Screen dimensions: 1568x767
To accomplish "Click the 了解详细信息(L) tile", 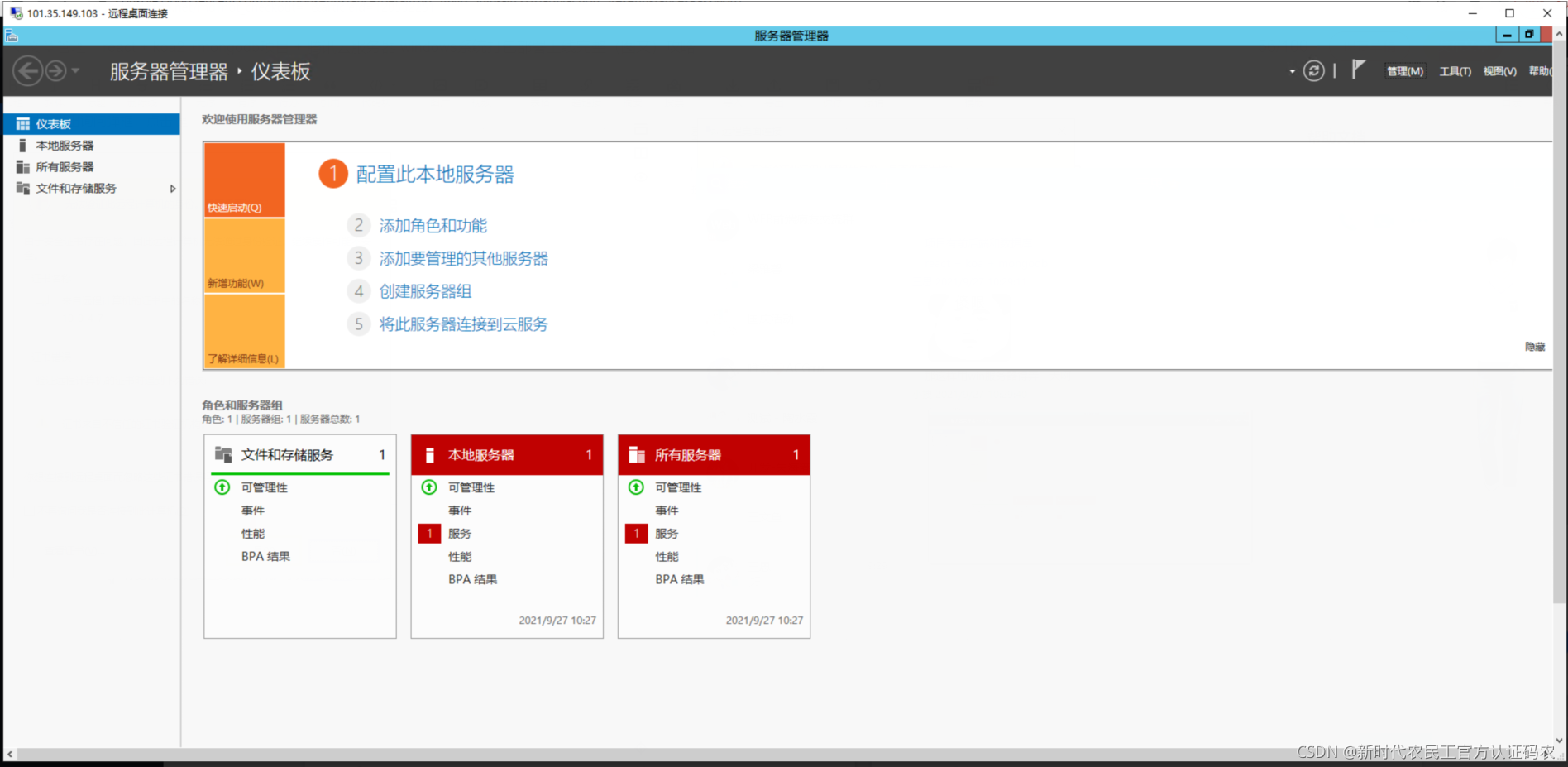I will click(245, 331).
